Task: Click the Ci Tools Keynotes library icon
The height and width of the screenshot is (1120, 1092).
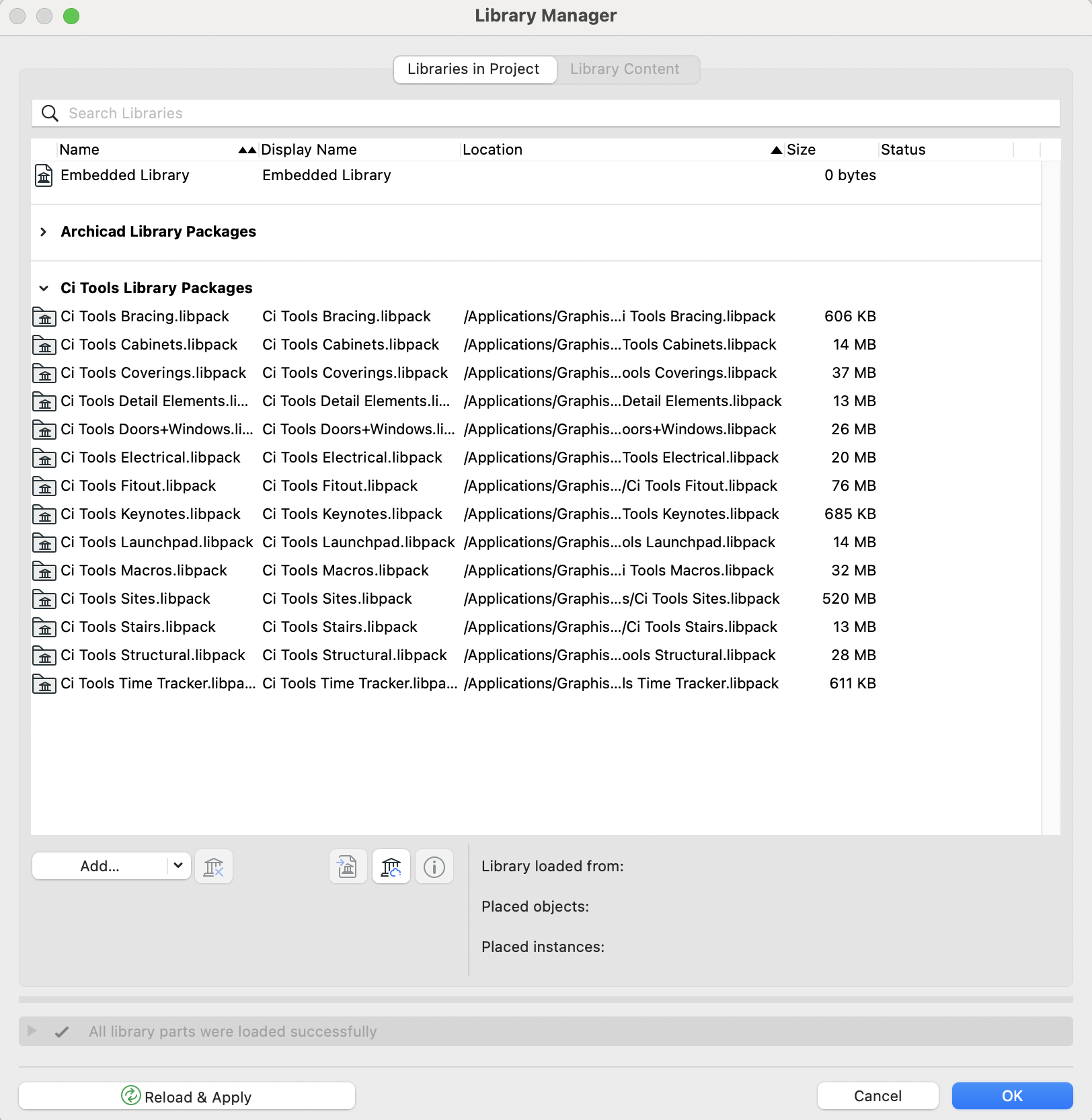Action: (44, 514)
